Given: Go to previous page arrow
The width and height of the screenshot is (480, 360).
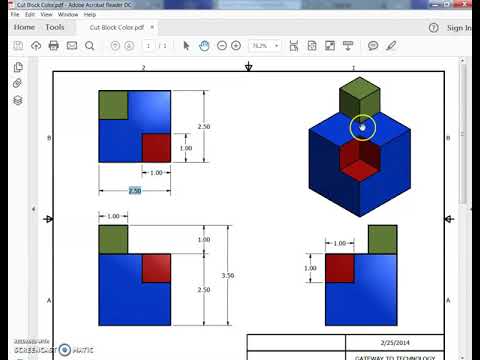Looking at the screenshot, I should 115,45.
